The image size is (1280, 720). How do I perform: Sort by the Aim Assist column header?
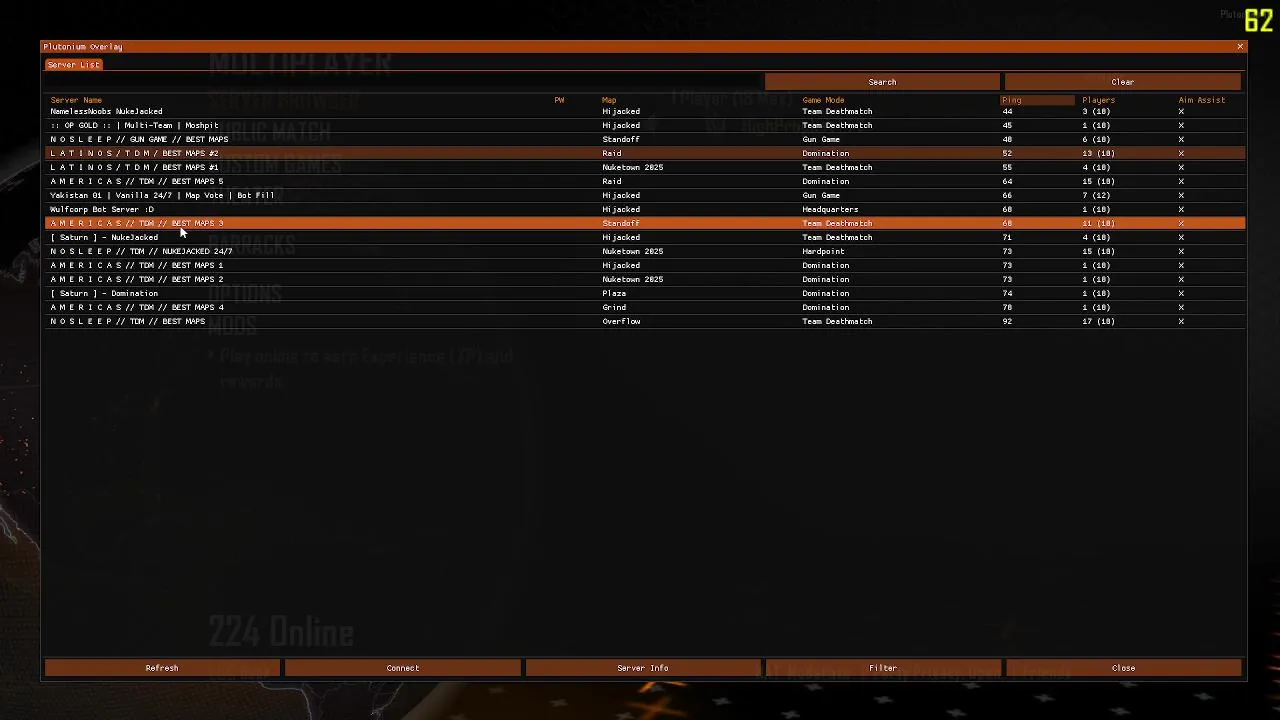pyautogui.click(x=1201, y=100)
